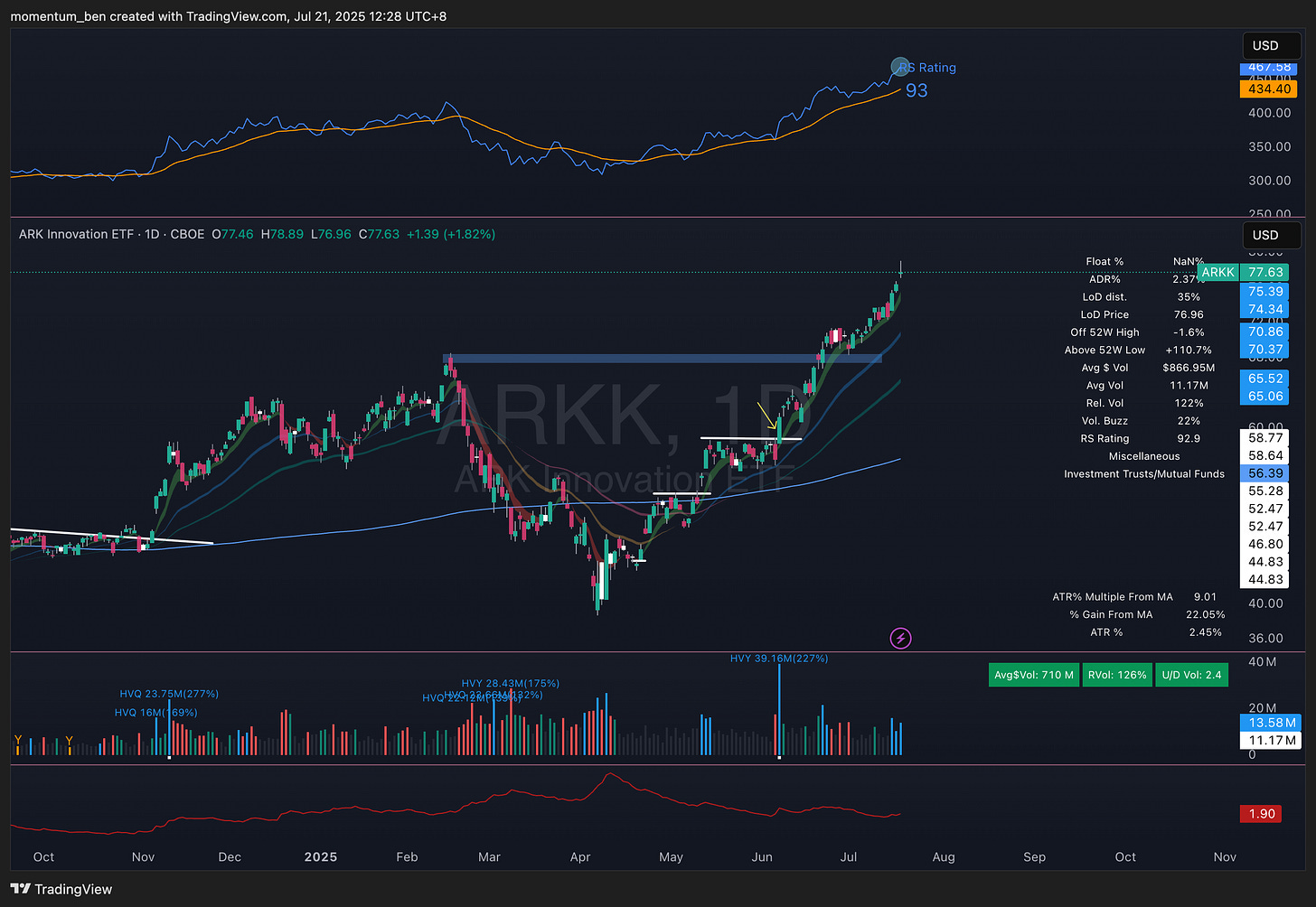Click the Miscellaneous sector label
This screenshot has width=1316, height=907.
pos(1144,456)
